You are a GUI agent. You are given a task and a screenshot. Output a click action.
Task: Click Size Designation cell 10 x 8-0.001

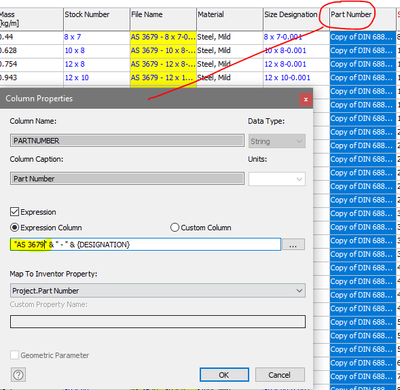(296, 51)
